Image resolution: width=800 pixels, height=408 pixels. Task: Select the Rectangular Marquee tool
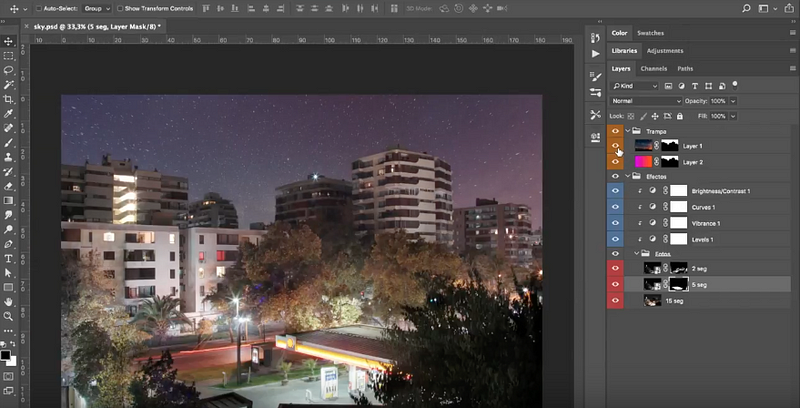(x=8, y=56)
